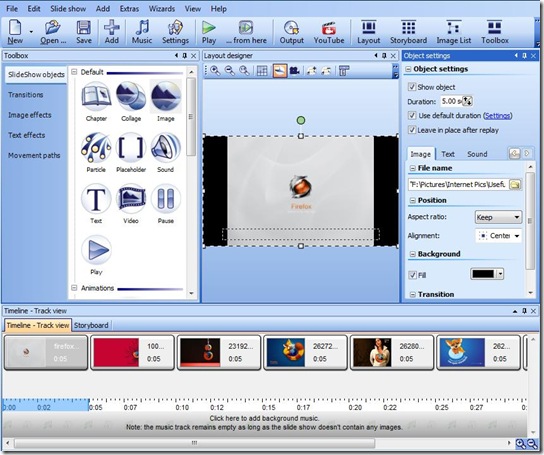Open the Transitions toolbox category

26,95
